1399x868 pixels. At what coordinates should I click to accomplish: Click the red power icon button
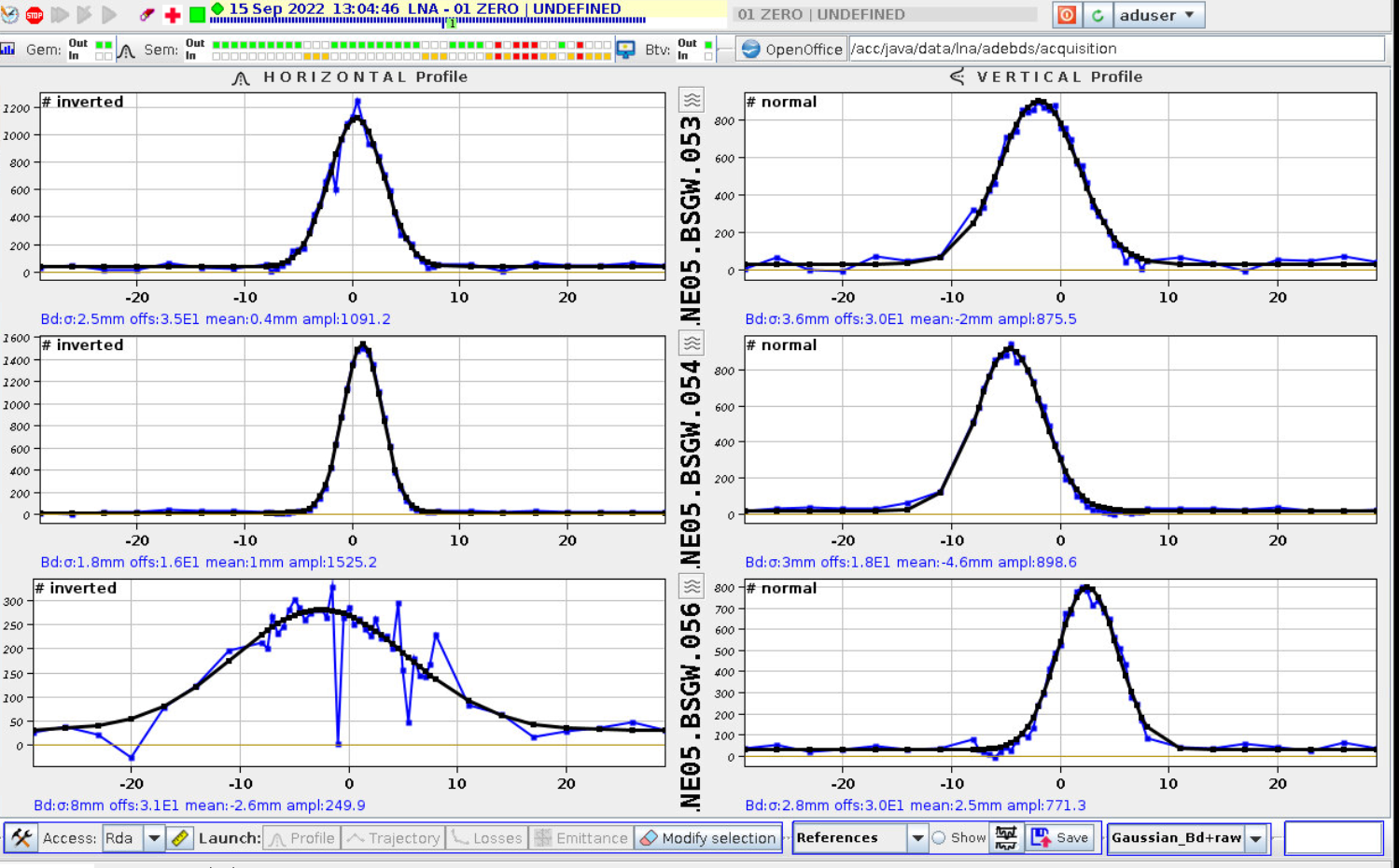[x=1067, y=15]
